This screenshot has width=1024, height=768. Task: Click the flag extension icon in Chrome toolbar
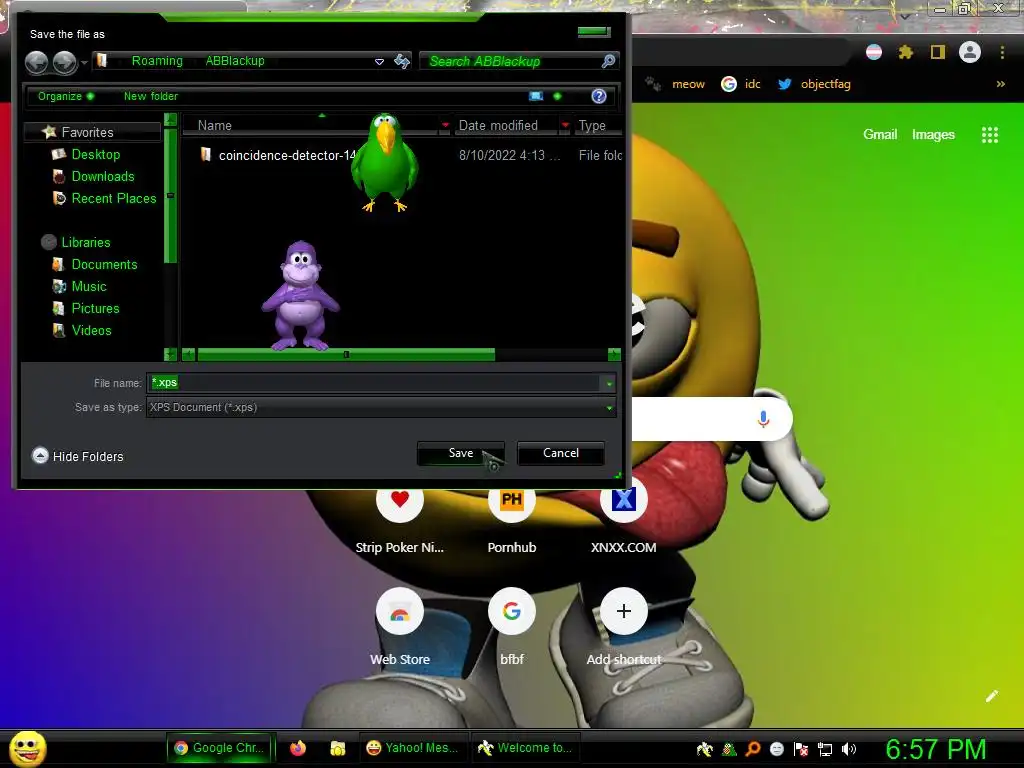pyautogui.click(x=874, y=52)
